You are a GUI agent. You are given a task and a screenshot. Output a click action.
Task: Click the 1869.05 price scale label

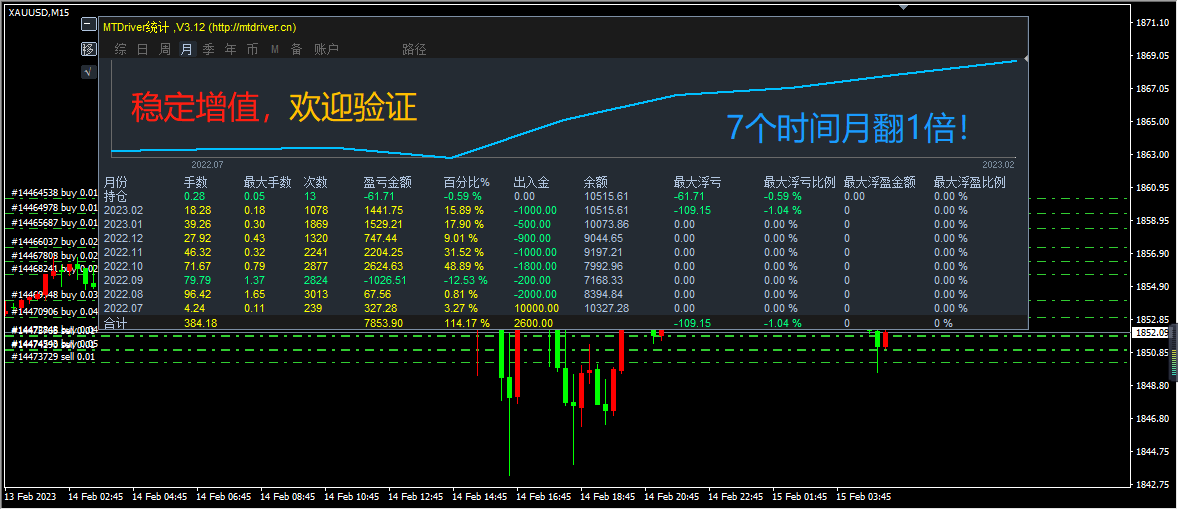point(1152,56)
